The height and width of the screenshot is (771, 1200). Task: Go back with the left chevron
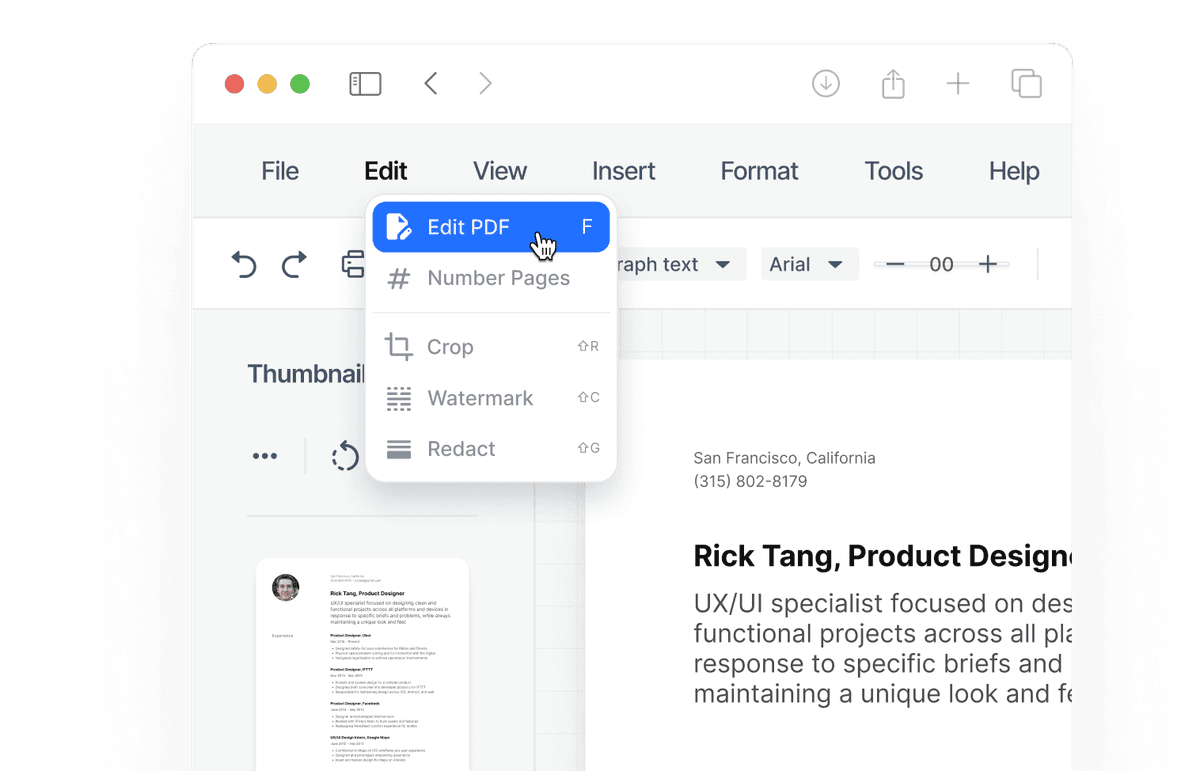[x=431, y=83]
